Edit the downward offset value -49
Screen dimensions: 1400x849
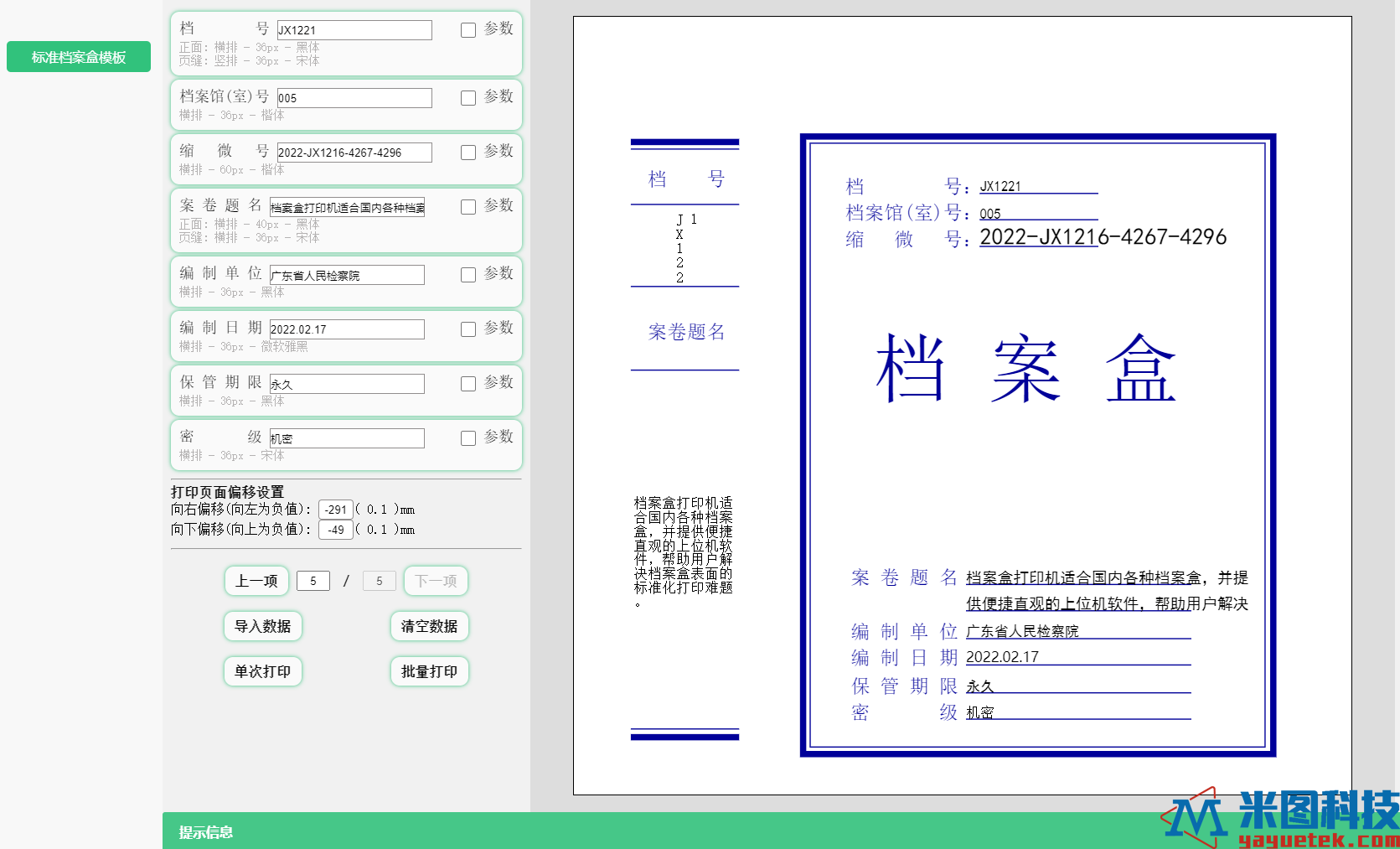[336, 530]
